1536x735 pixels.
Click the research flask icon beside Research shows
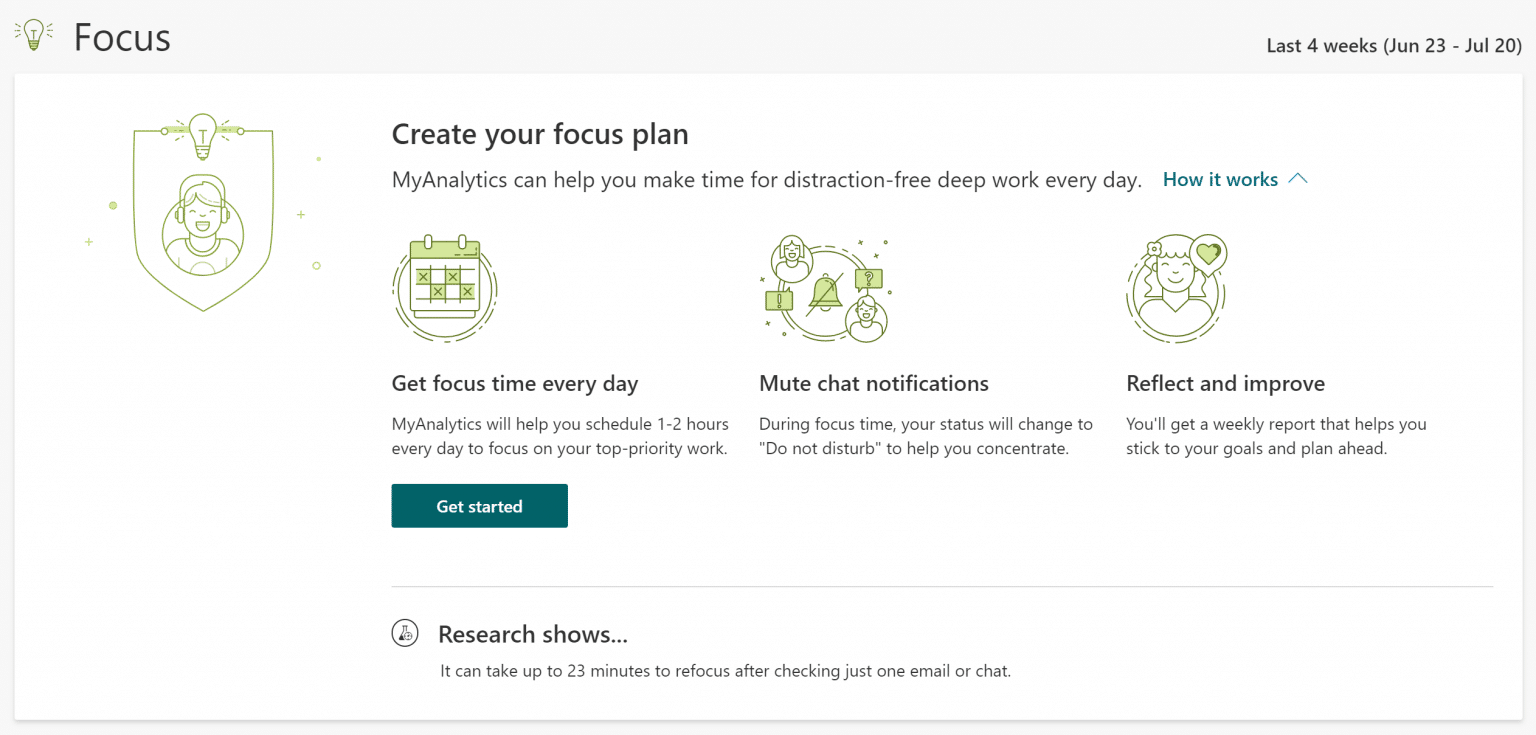[x=404, y=633]
